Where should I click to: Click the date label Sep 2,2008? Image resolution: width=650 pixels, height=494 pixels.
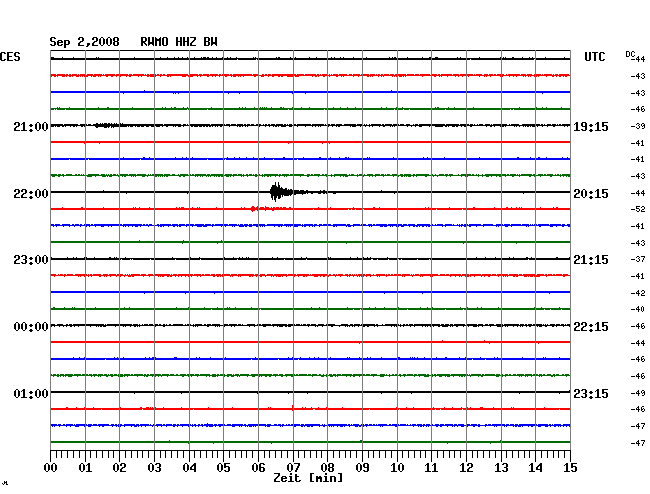tap(84, 42)
